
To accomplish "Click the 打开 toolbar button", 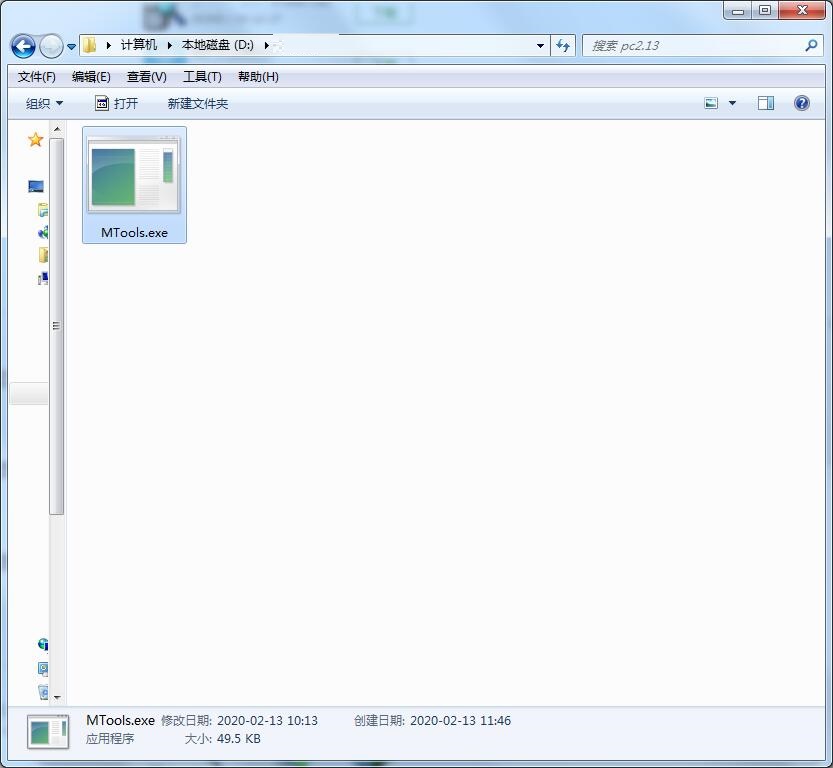I will point(117,104).
